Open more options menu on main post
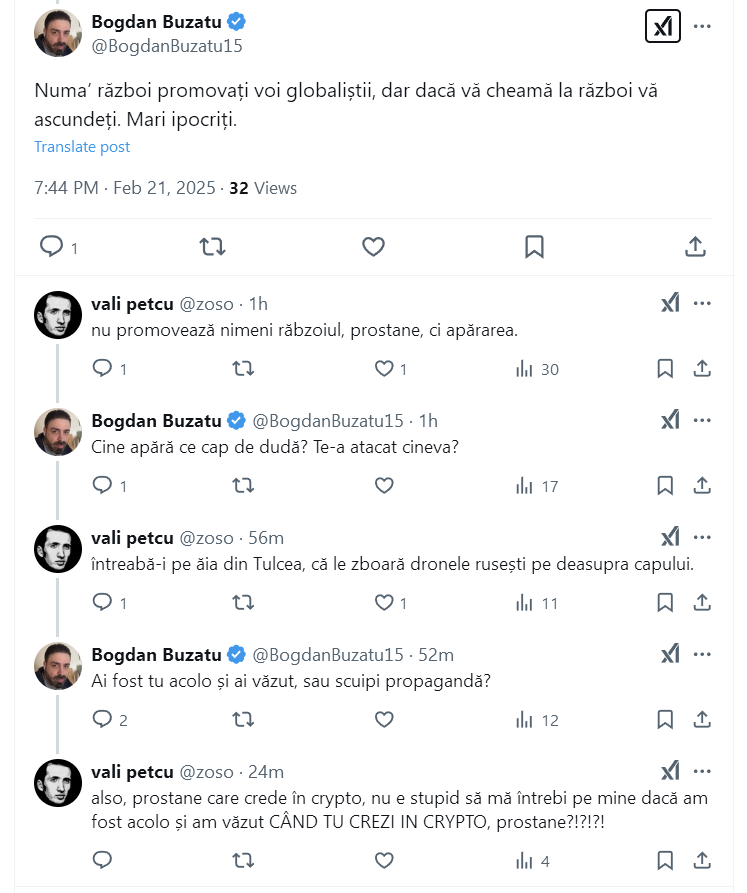Screen dimensions: 747x893 click(702, 26)
